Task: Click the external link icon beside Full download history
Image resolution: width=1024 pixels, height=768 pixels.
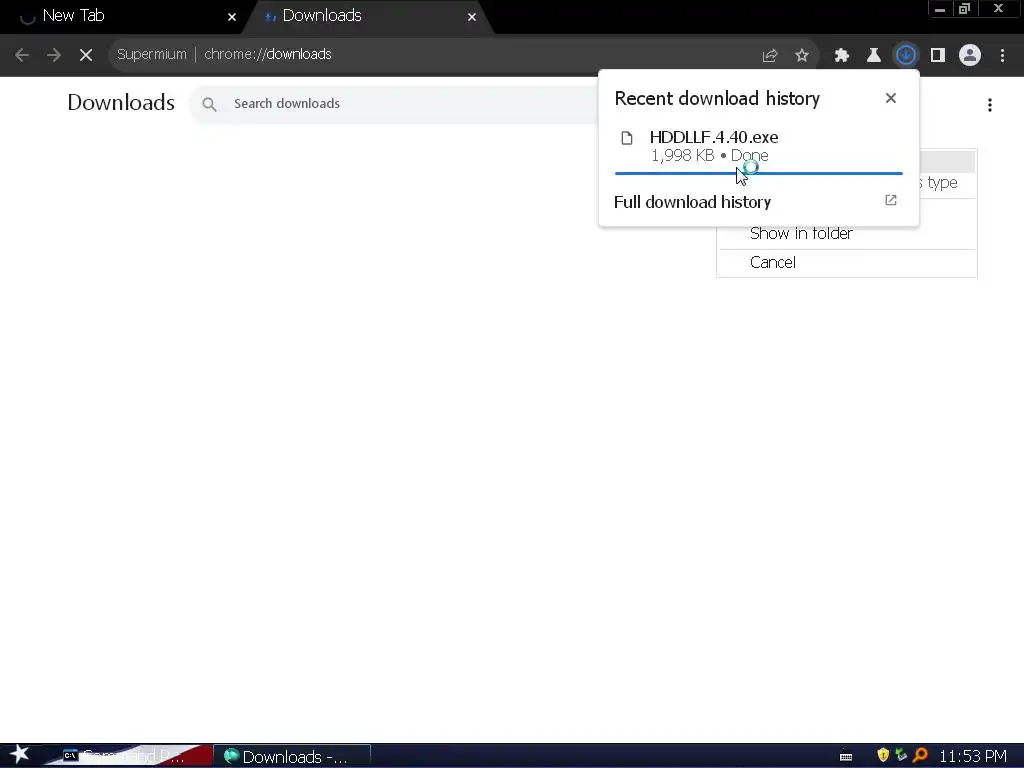Action: pyautogui.click(x=891, y=200)
